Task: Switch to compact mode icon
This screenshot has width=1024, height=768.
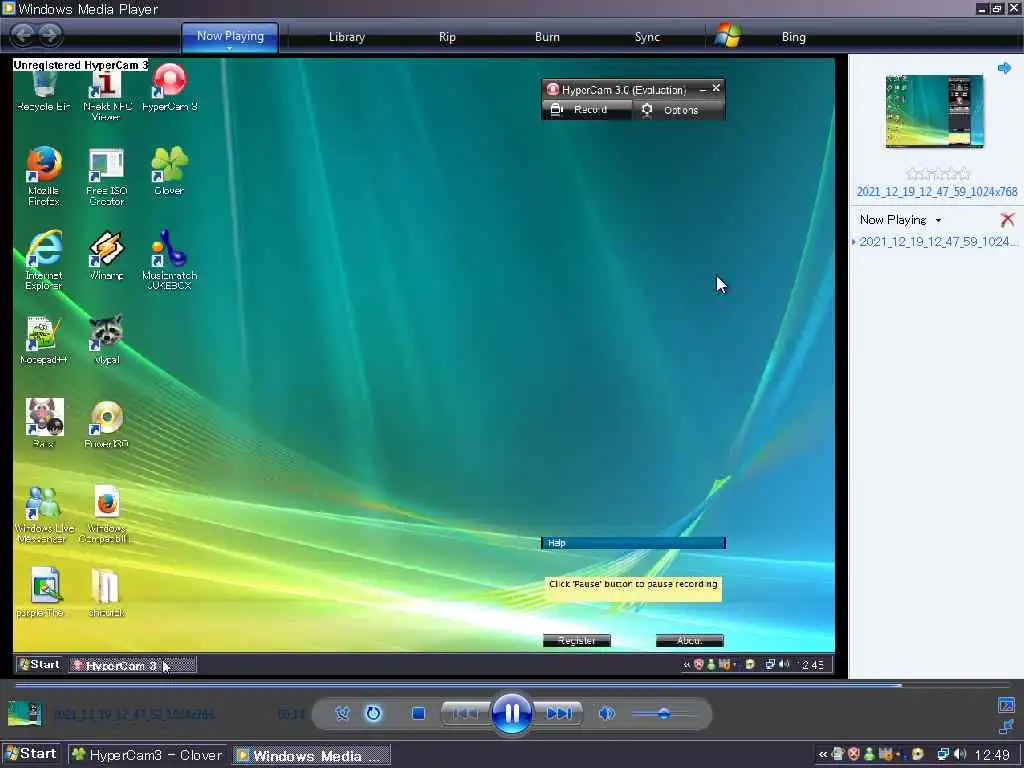Action: (x=1006, y=727)
